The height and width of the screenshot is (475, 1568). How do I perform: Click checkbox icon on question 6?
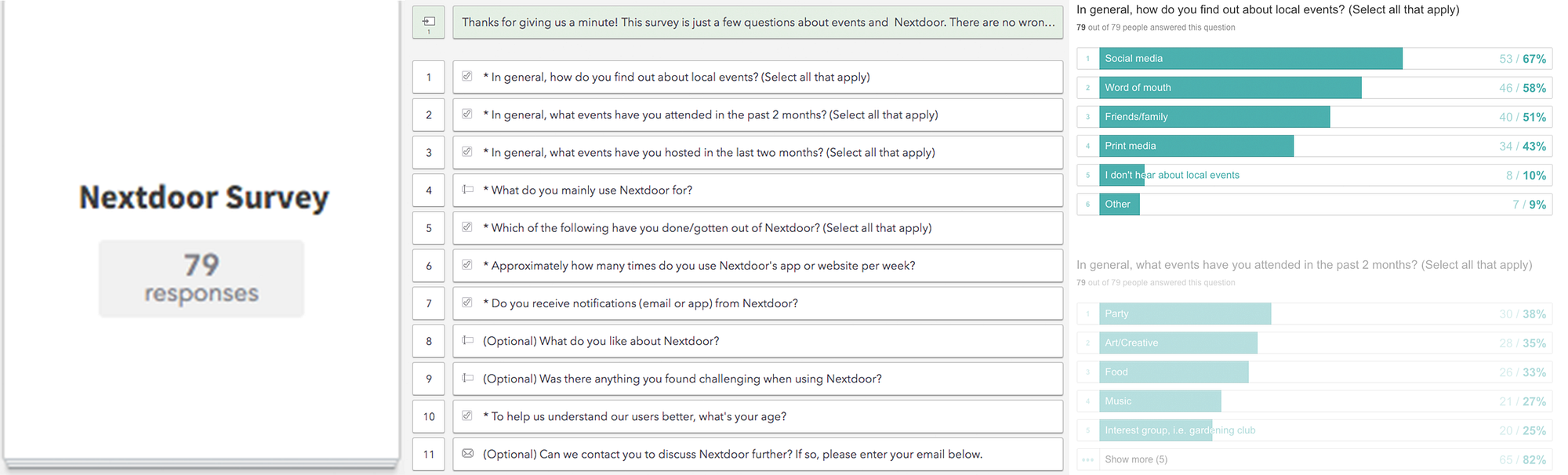pos(467,265)
